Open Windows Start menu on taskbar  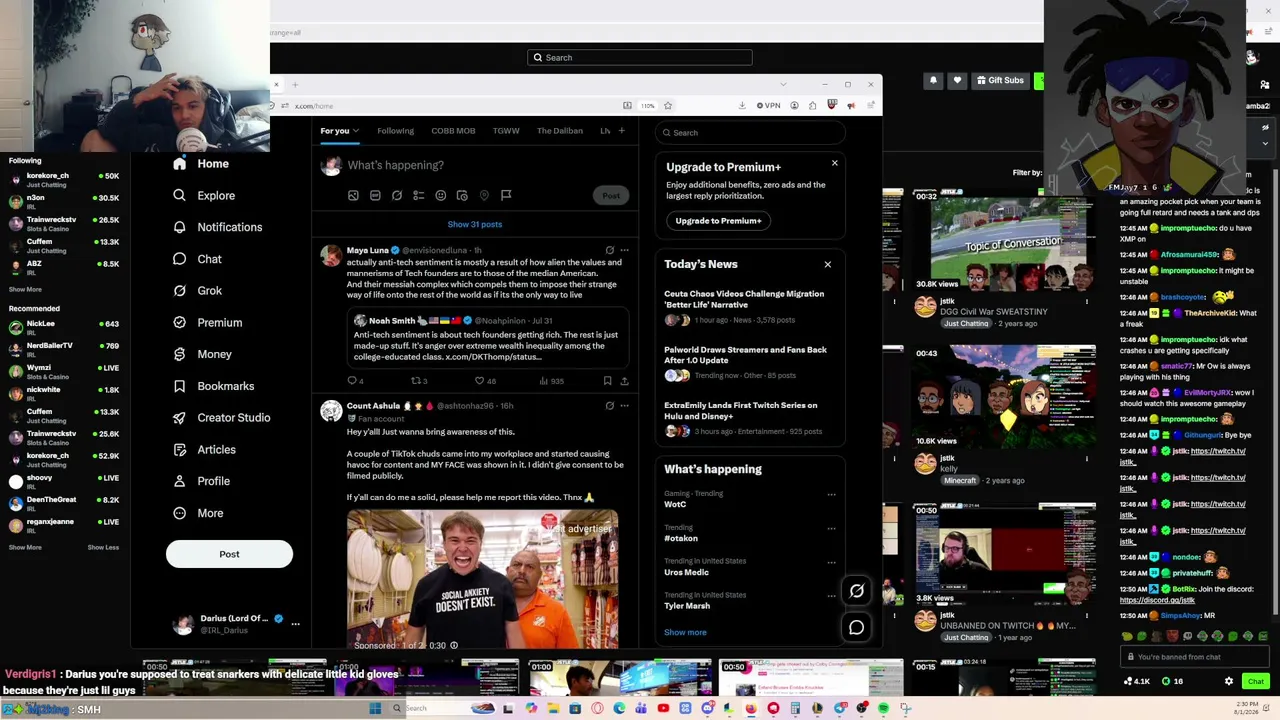click(375, 709)
